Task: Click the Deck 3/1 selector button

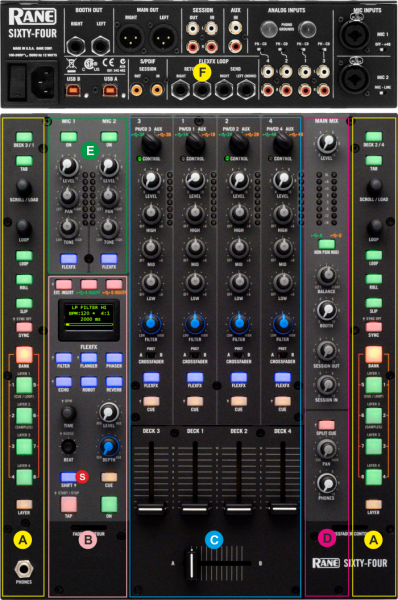Action: [x=24, y=137]
